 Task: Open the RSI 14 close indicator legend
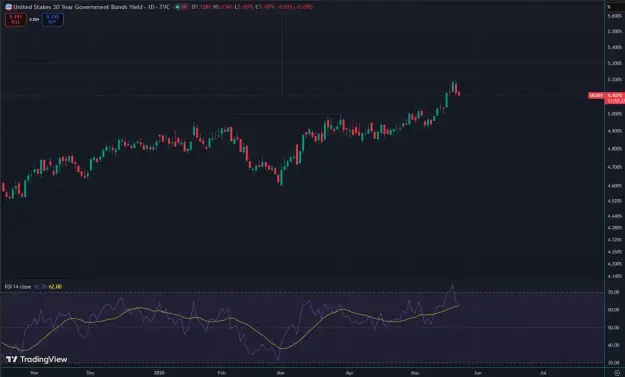tap(18, 287)
